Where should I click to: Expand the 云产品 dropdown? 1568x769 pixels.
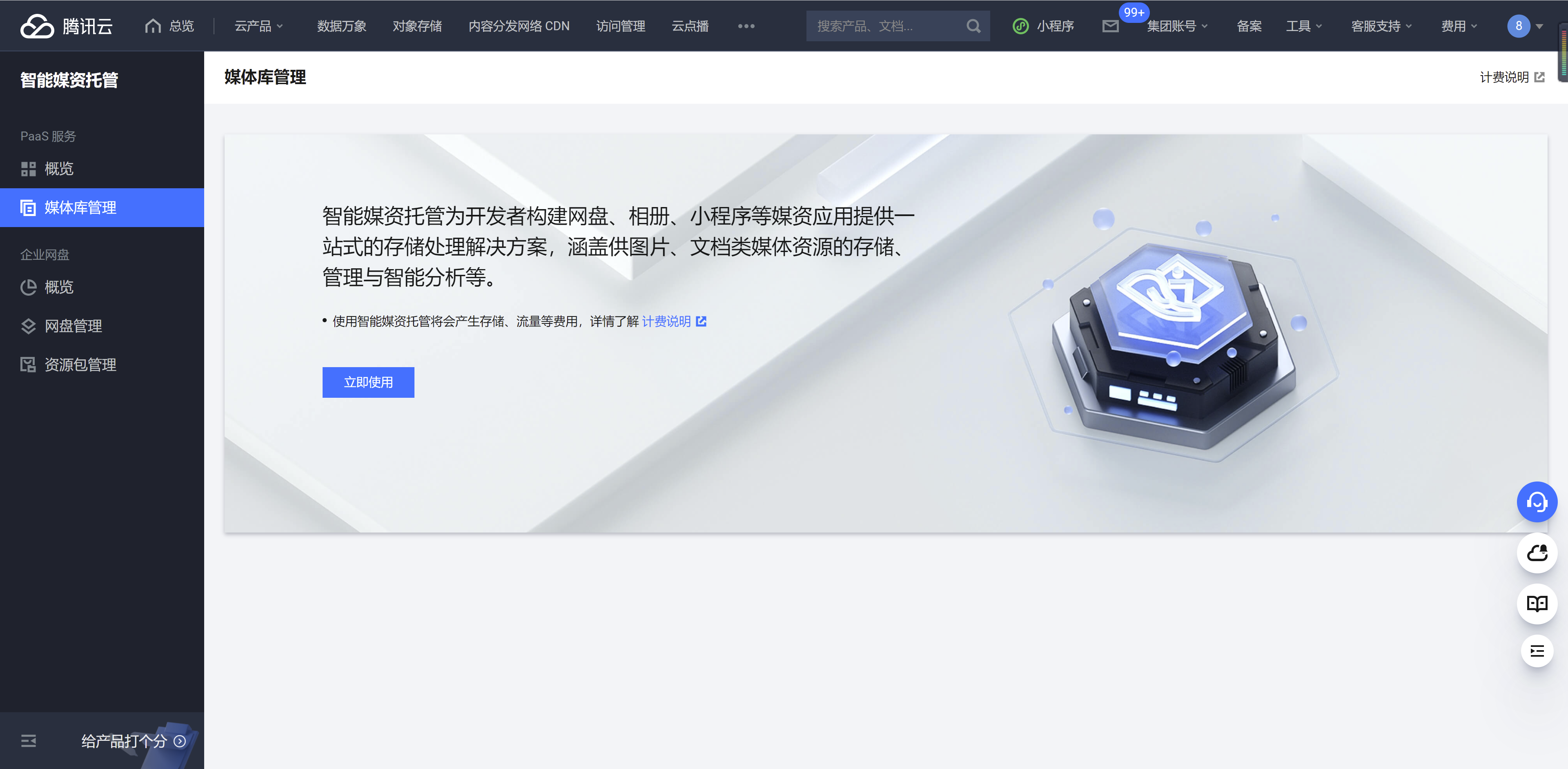point(259,26)
